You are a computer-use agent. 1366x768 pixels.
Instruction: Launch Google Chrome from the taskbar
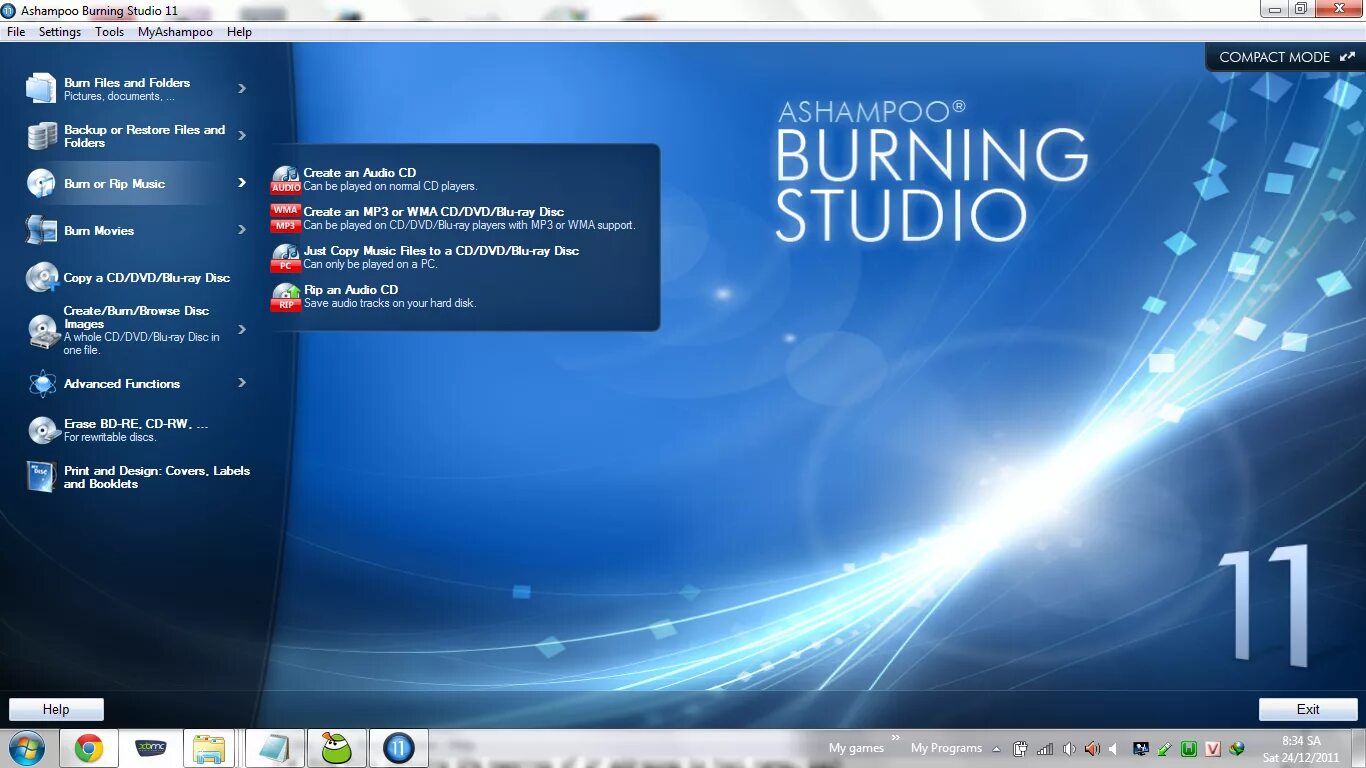[x=88, y=748]
